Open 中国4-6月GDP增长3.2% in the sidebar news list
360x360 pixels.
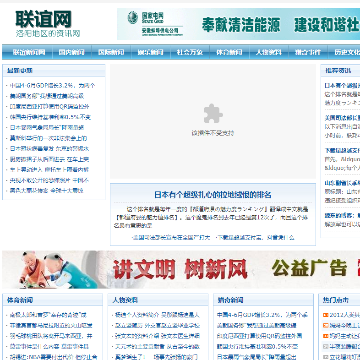pos(52,86)
